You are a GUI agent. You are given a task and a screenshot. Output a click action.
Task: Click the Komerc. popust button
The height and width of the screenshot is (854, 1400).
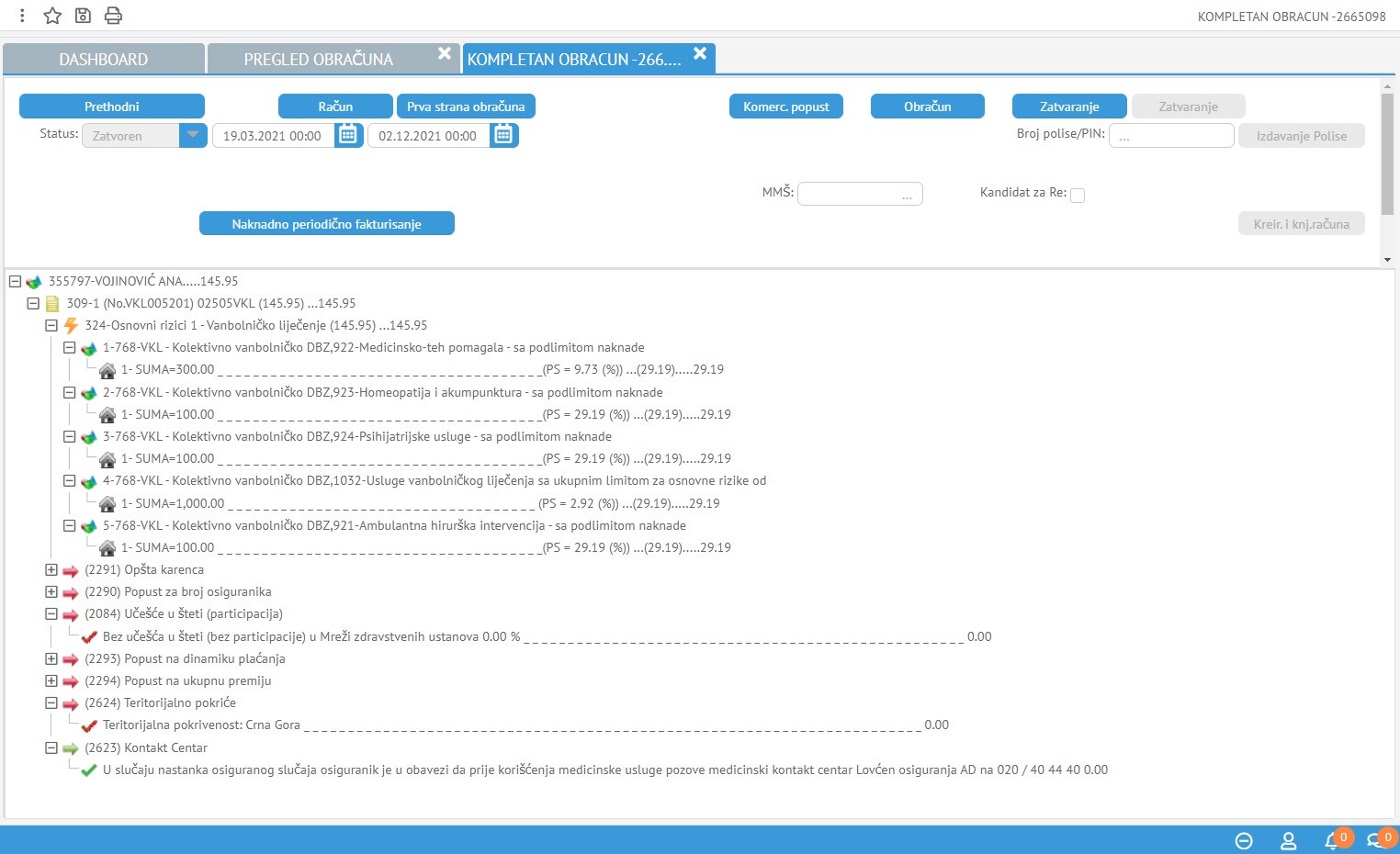point(786,107)
